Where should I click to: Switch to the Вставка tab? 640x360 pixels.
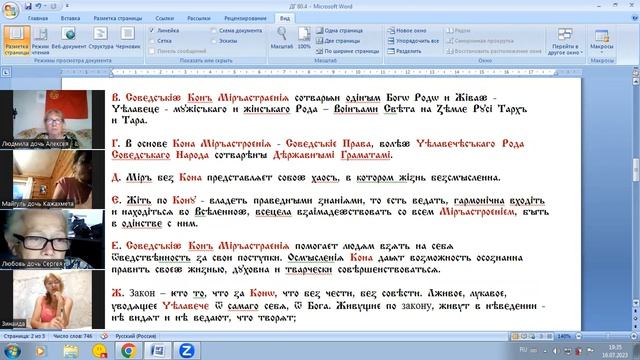[70, 18]
